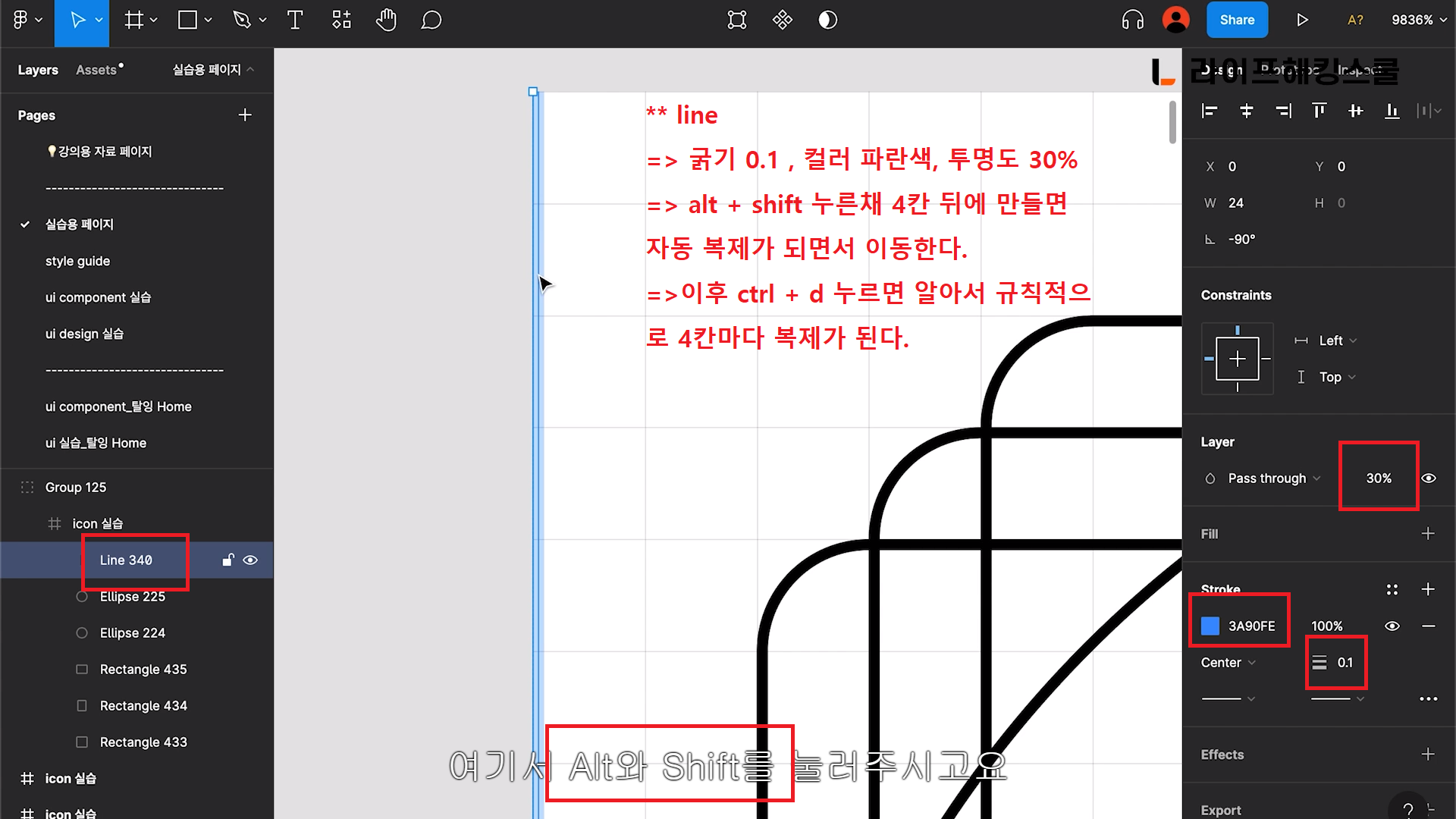Toggle layer visibility eye beside 30% opacity
1456x819 pixels.
[1429, 479]
